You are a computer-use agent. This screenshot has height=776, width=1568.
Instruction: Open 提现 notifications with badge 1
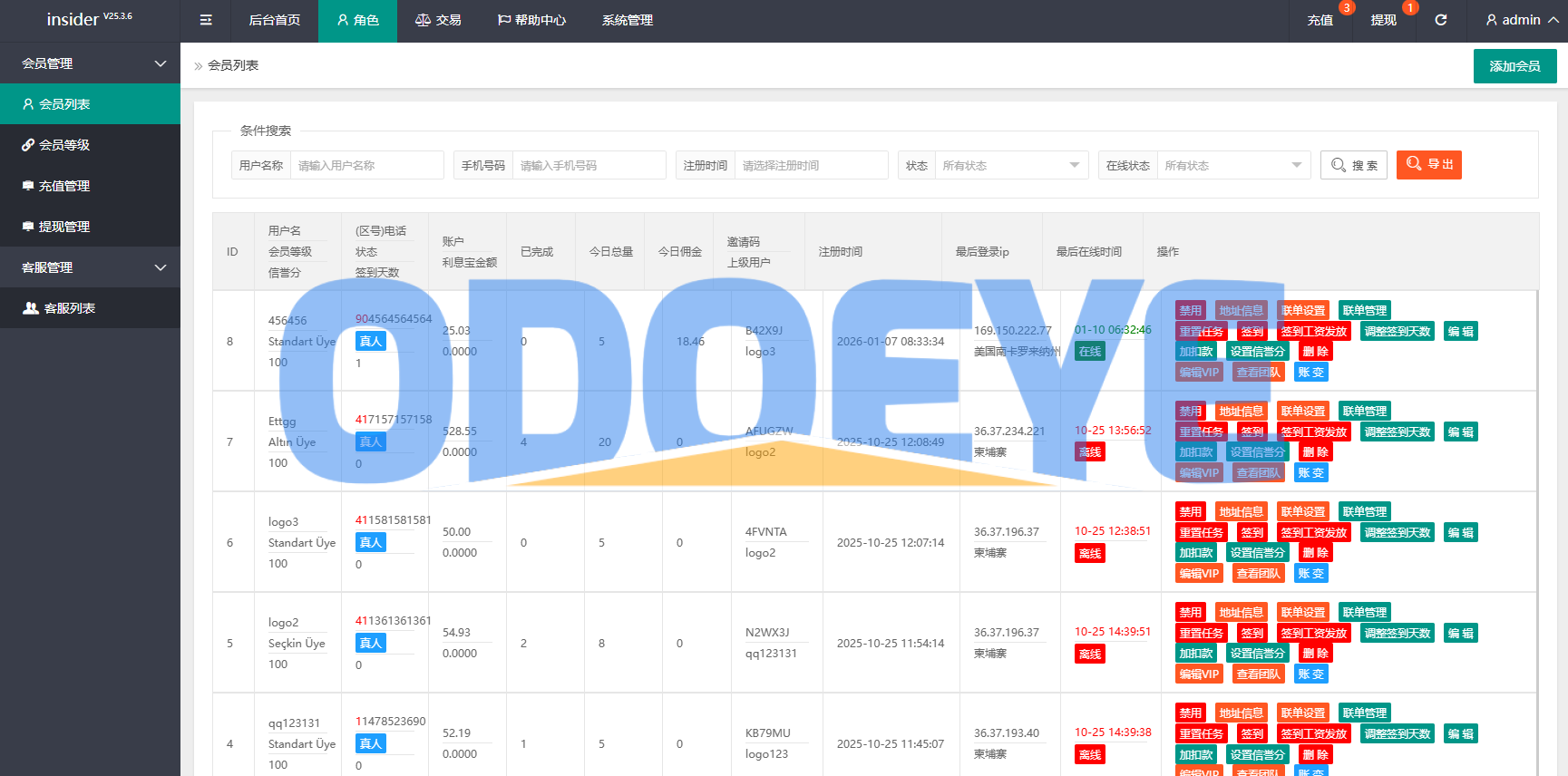[1383, 20]
